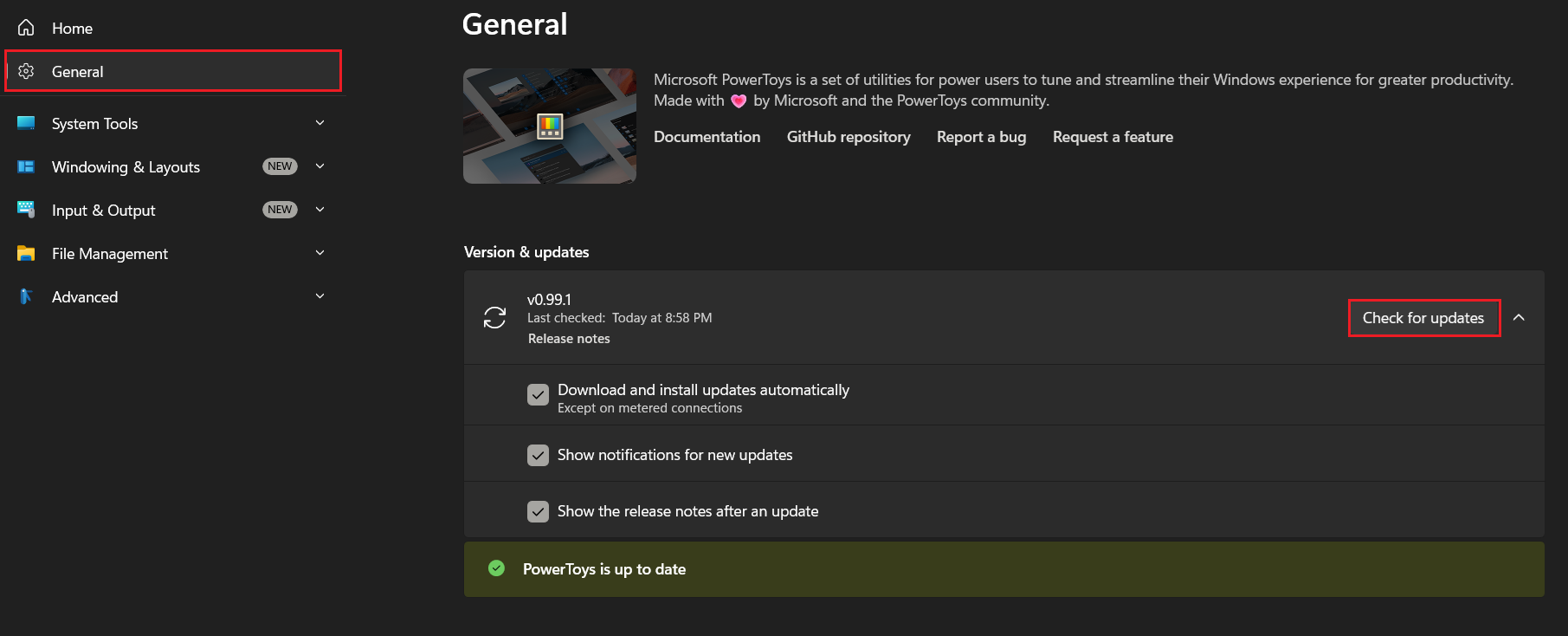Viewport: 1568px width, 636px height.
Task: Click the Version & updates heading
Action: [526, 252]
